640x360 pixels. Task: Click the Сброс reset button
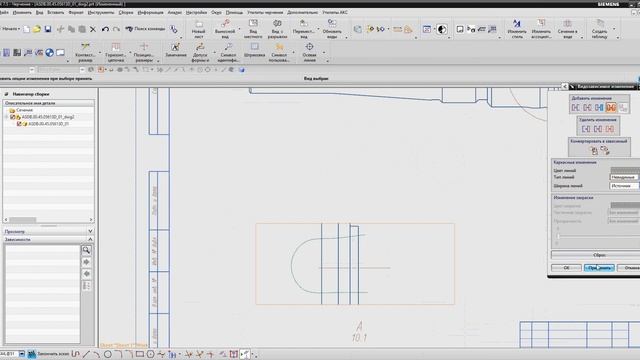[x=596, y=255]
